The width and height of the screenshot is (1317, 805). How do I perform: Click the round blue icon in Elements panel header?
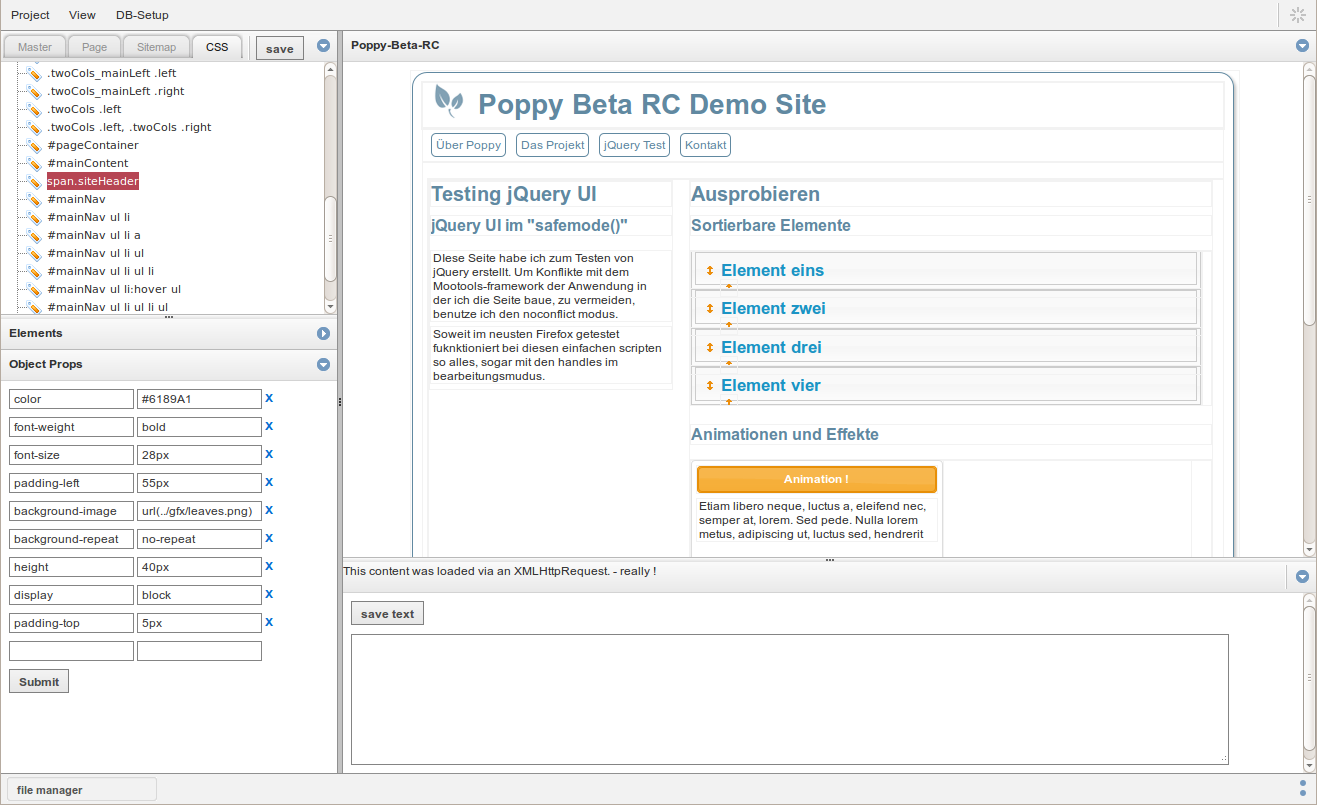tap(323, 333)
